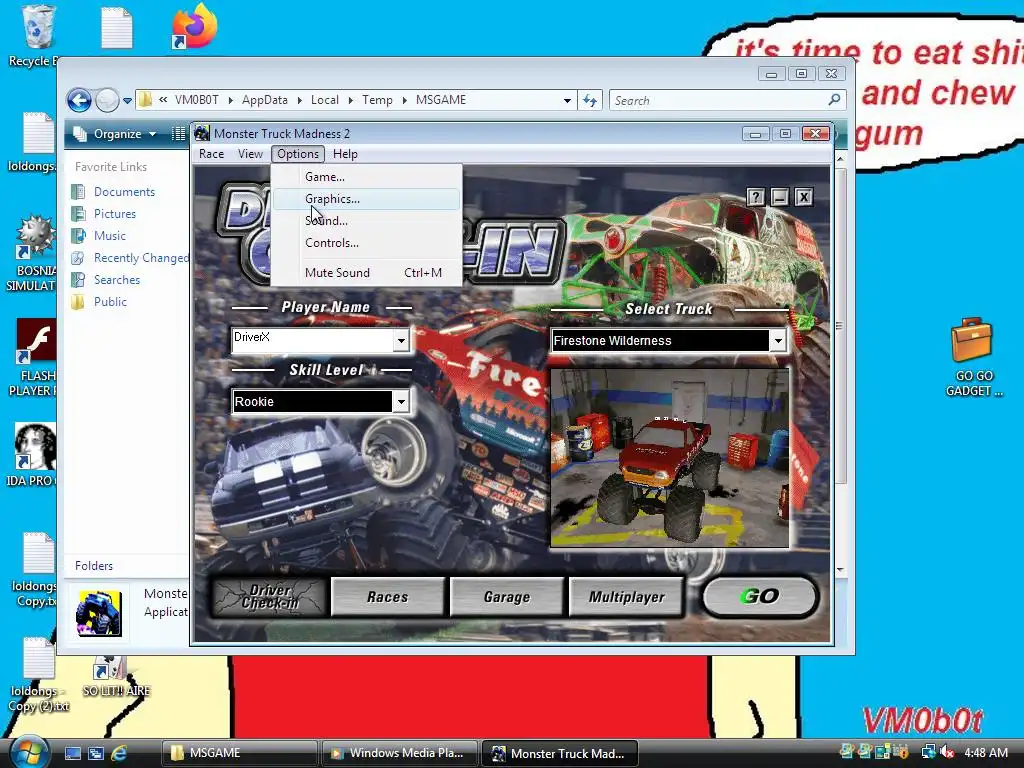Open recent pages dropdown in Explorer
1024x768 pixels.
click(127, 101)
